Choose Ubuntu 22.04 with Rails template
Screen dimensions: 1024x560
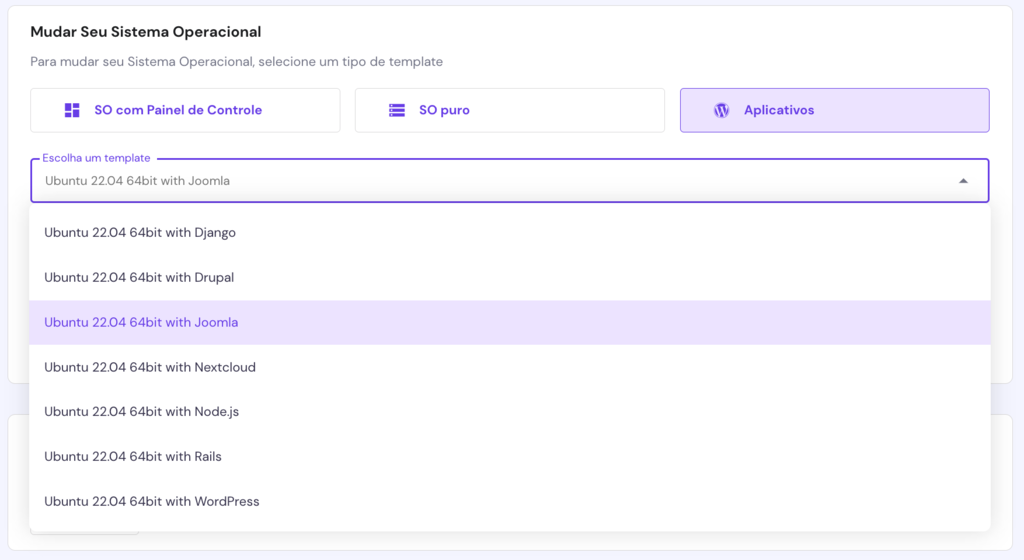click(x=133, y=456)
